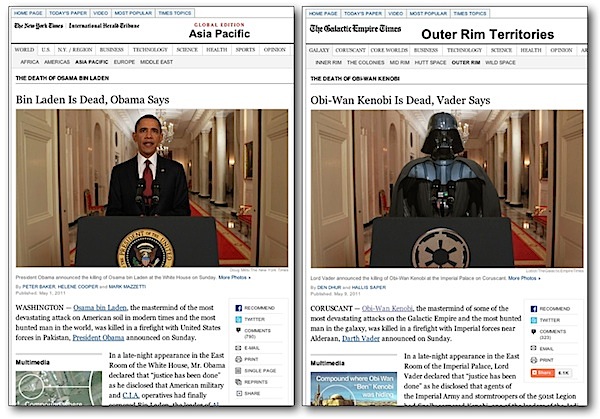This screenshot has width=600, height=419.
Task: Click the Twitter icon on the Galactic Empire Times page
Action: 534,320
